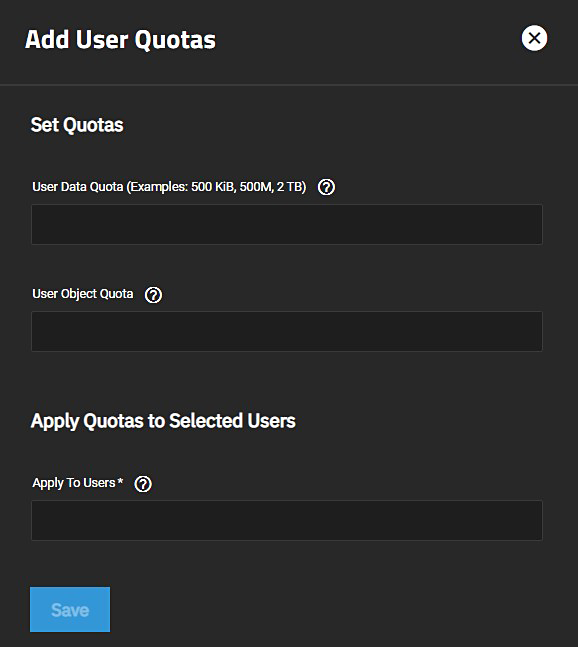The width and height of the screenshot is (578, 647).
Task: Click the User Data Quota label text
Action: [x=169, y=187]
